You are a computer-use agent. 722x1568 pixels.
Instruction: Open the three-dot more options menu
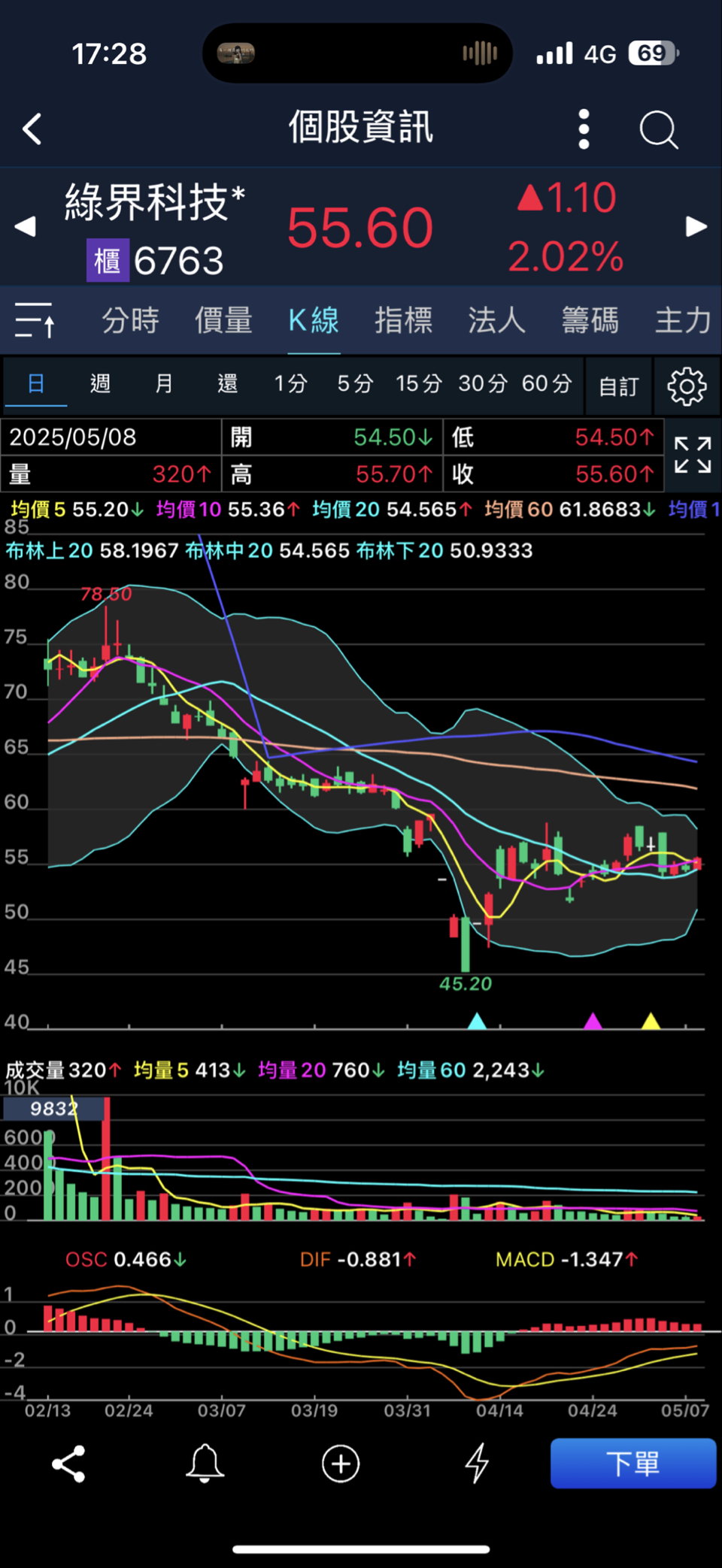[584, 129]
